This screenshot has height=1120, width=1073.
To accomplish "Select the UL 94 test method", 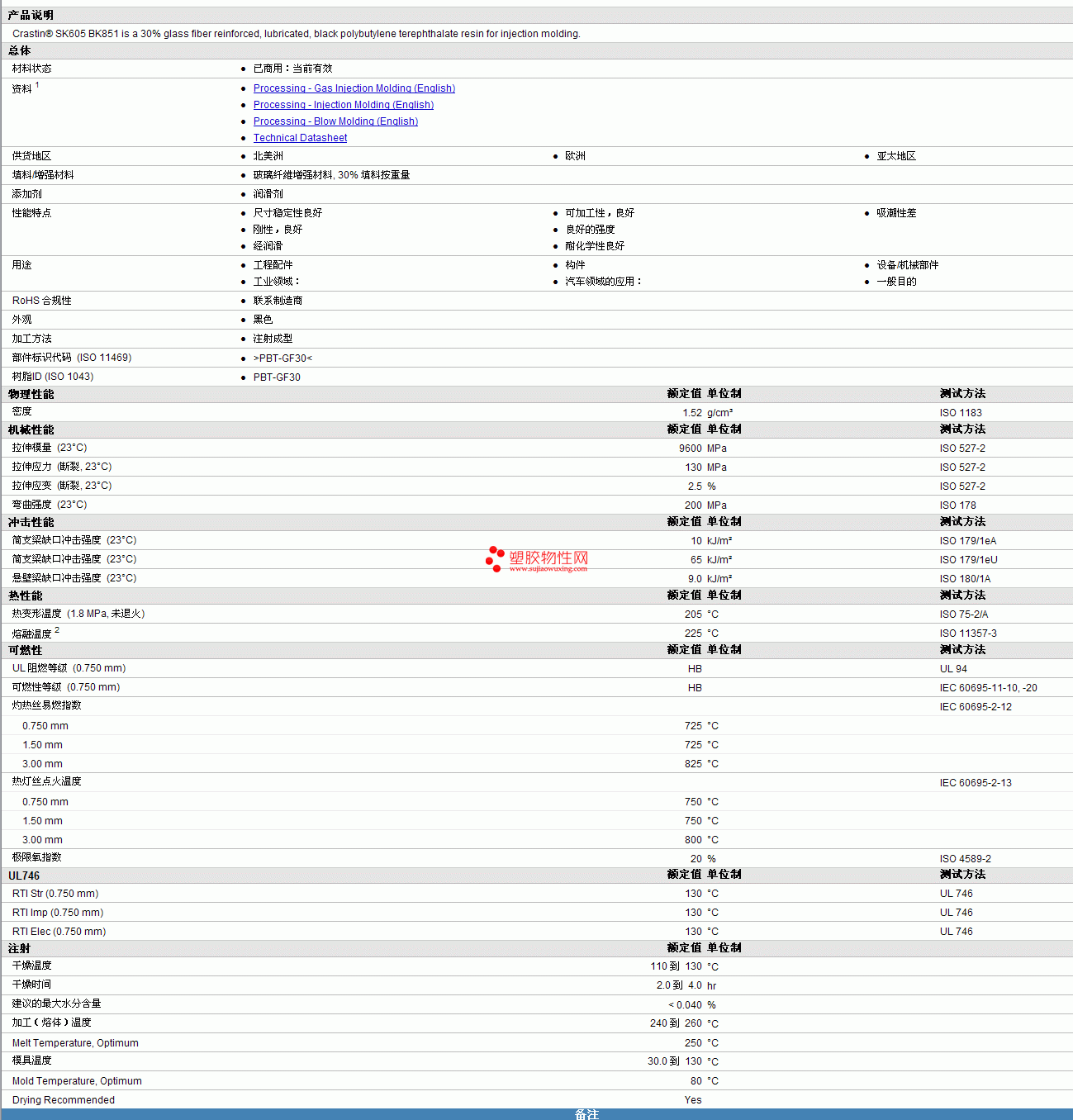I will coord(953,669).
